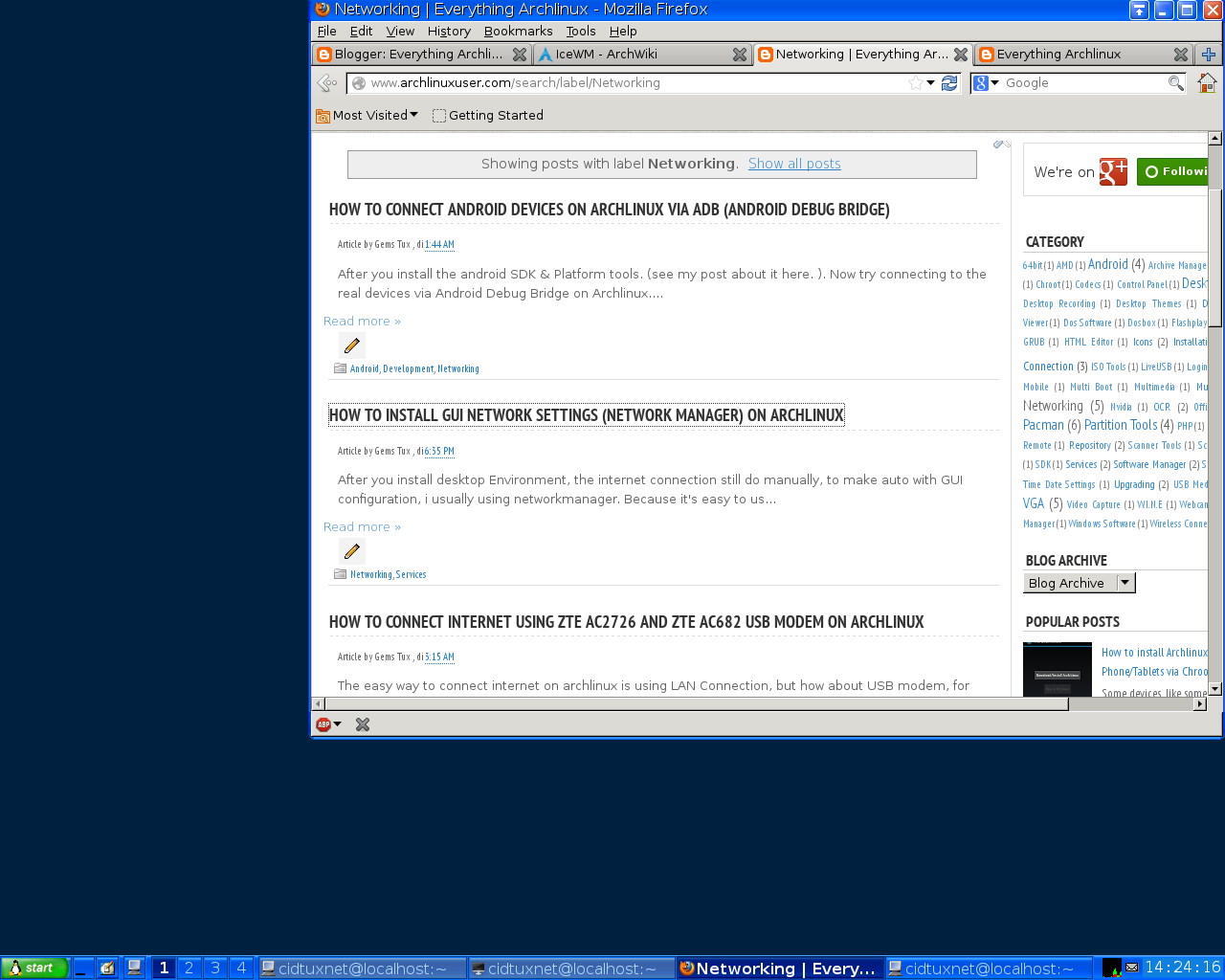Close the last Everything Archlinux tab
The width and height of the screenshot is (1225, 980).
[x=1181, y=55]
